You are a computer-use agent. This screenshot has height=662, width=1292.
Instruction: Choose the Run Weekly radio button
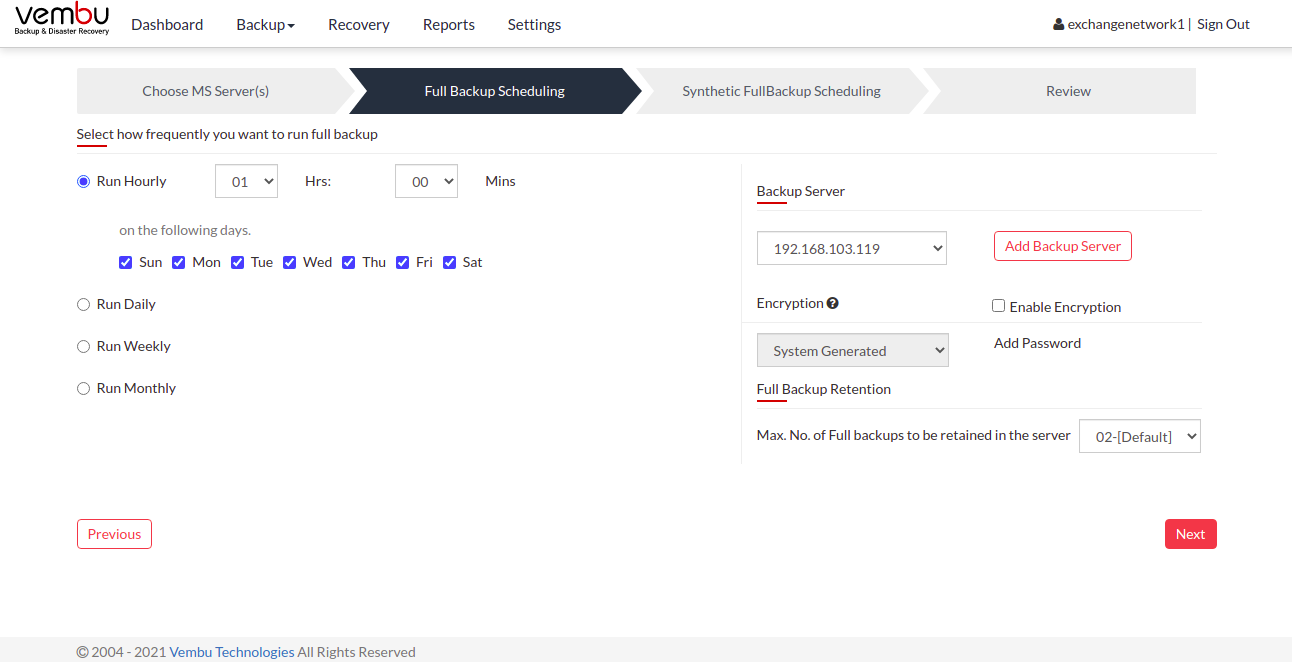83,346
